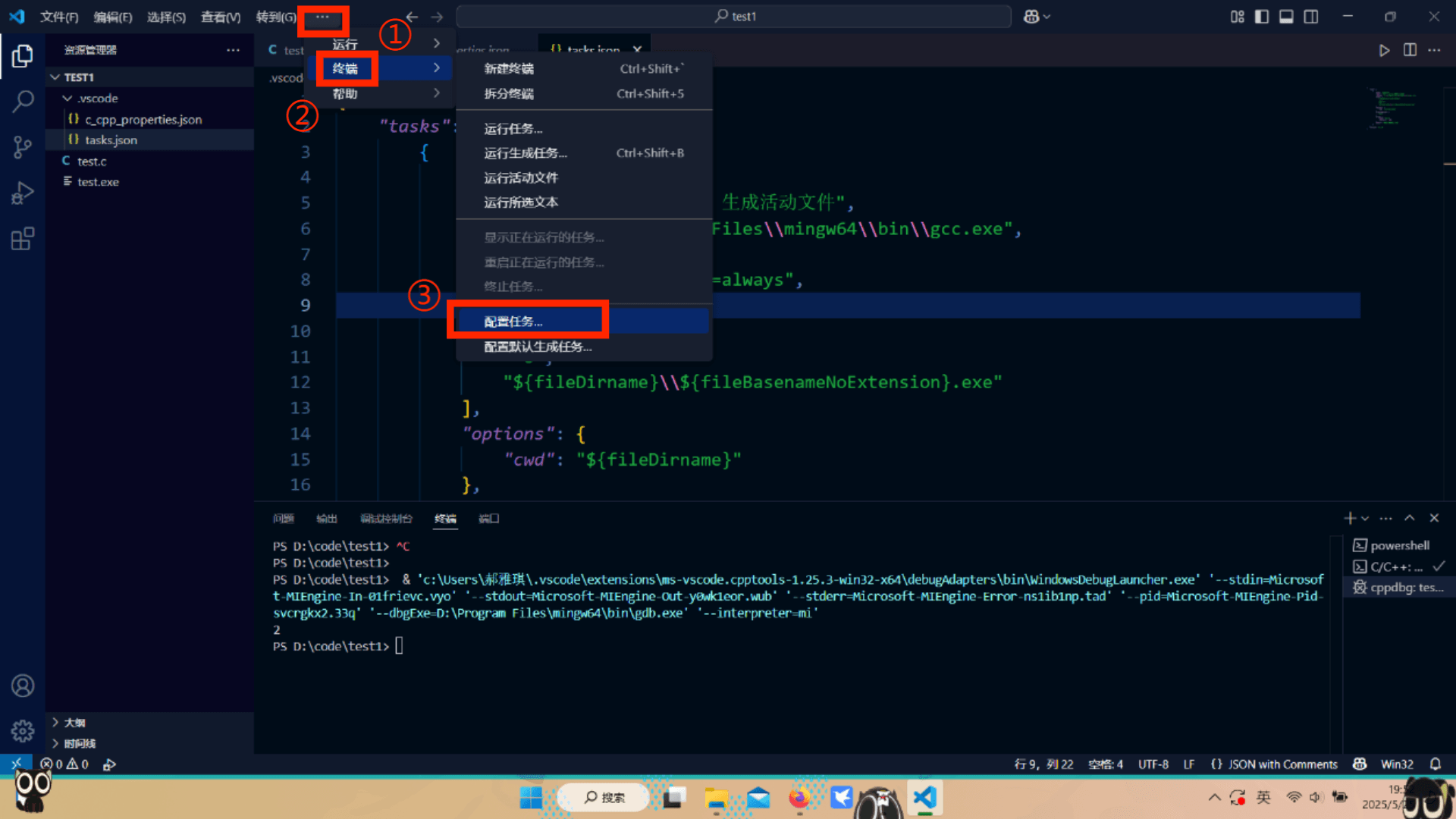Open Manage via the gear icon
The height and width of the screenshot is (819, 1456).
tap(23, 731)
